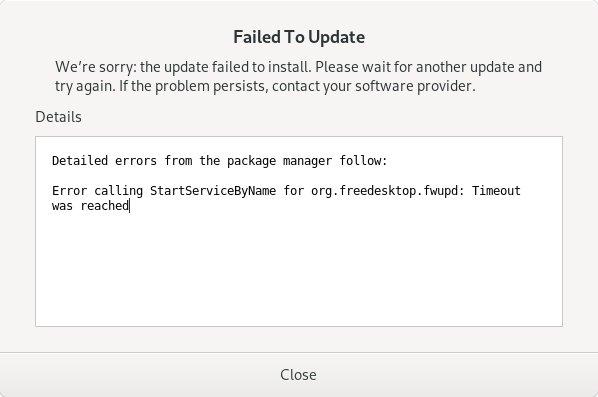Click the 'Failed To Update' dialog title
598x397 pixels.
point(299,37)
